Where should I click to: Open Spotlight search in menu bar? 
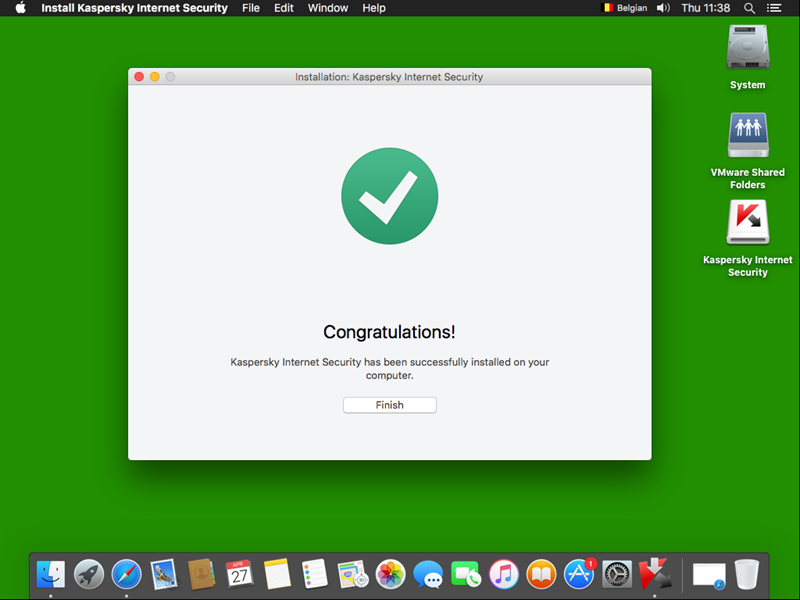[x=749, y=8]
